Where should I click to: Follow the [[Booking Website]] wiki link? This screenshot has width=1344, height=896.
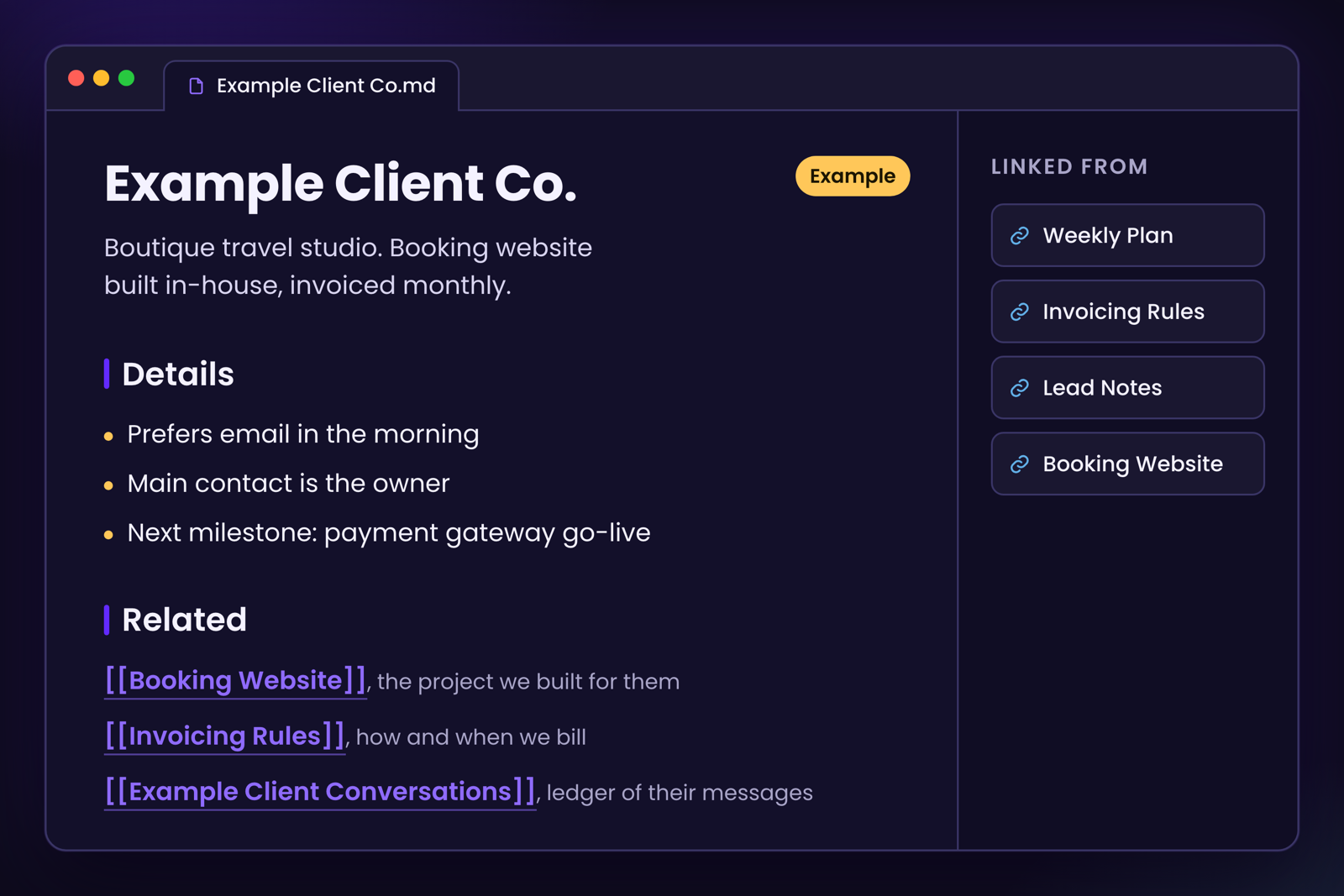tap(235, 680)
